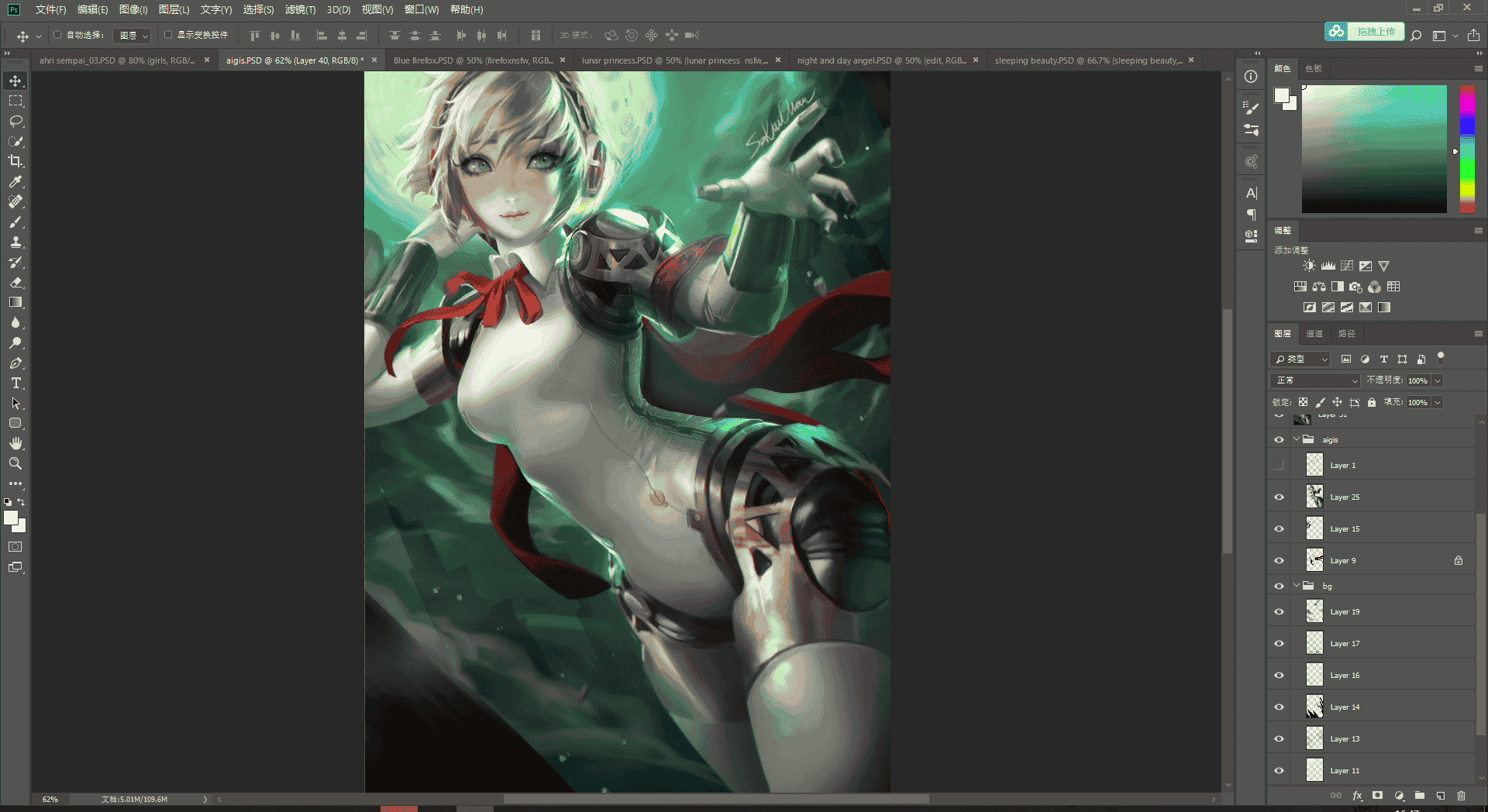
Task: Click the vertical hue spectrum bar
Action: 1467,149
